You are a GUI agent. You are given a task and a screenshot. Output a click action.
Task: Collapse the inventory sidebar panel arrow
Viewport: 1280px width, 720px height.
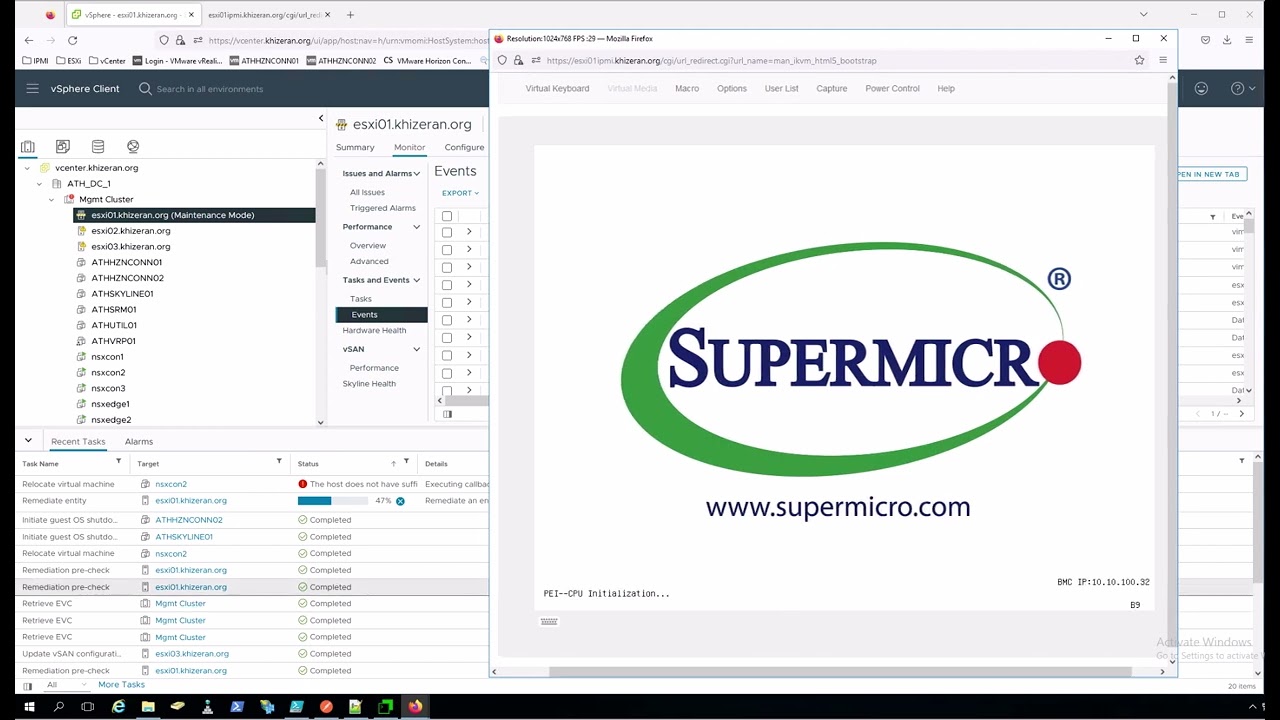click(321, 119)
